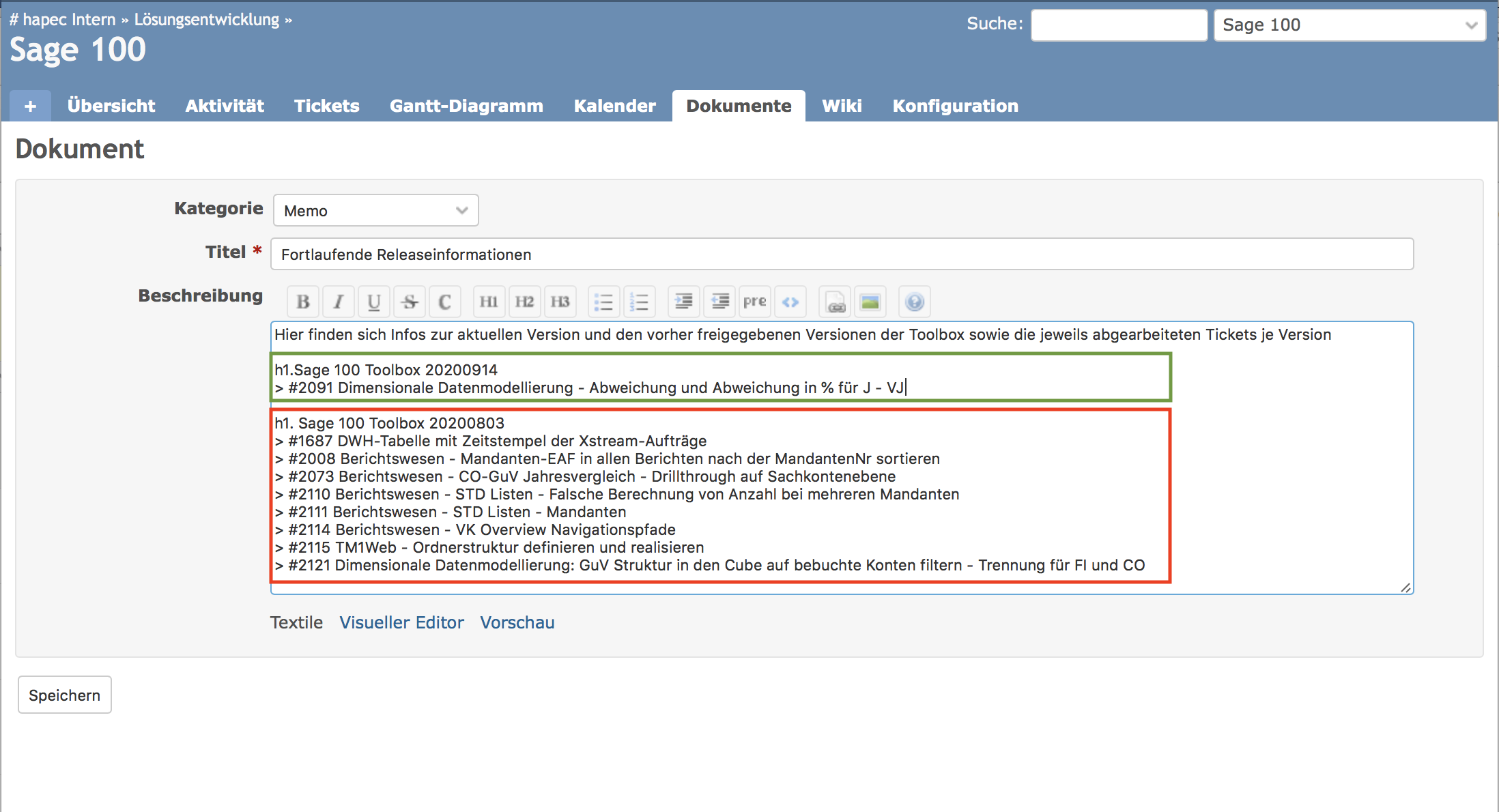Open the plus menu in the navigation bar
The image size is (1499, 812).
click(x=30, y=106)
